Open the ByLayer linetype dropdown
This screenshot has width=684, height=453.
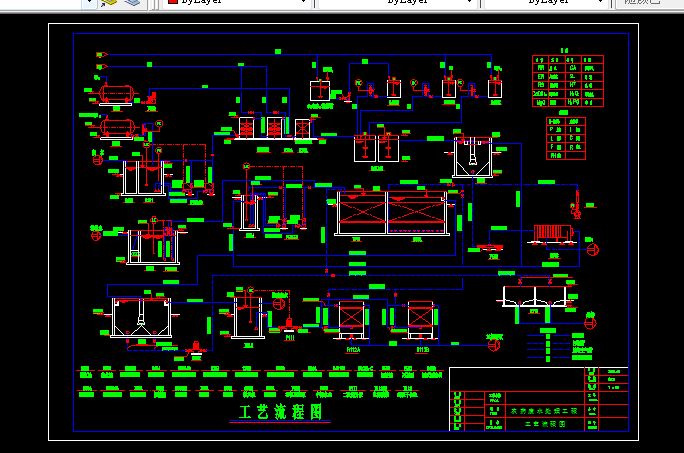click(x=397, y=3)
